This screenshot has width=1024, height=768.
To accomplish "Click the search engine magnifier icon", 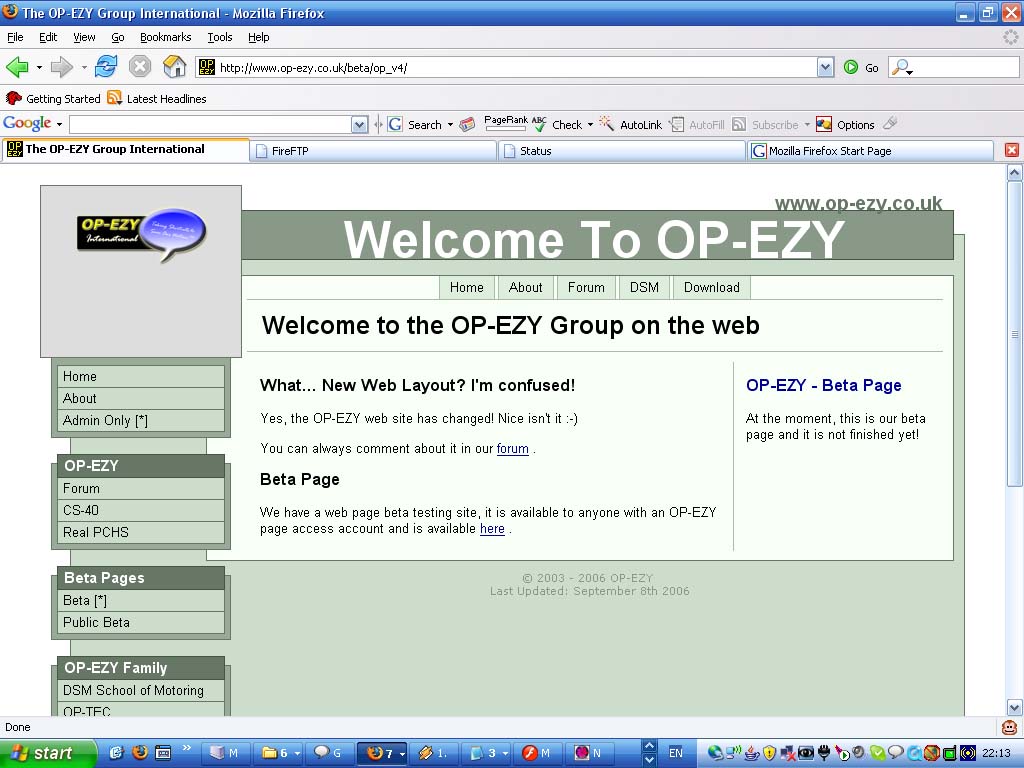I will pos(901,67).
